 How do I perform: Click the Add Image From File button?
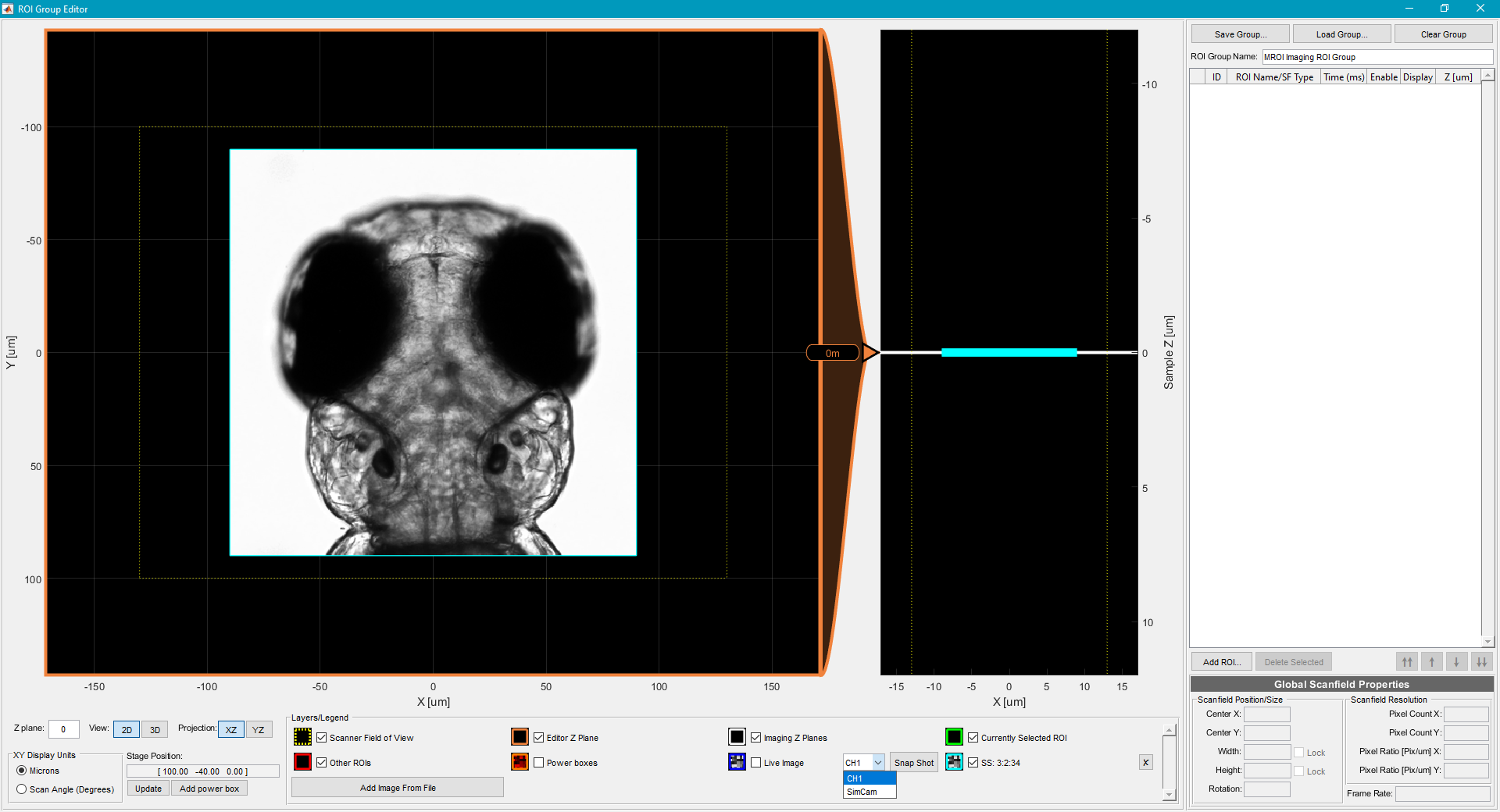pos(397,788)
